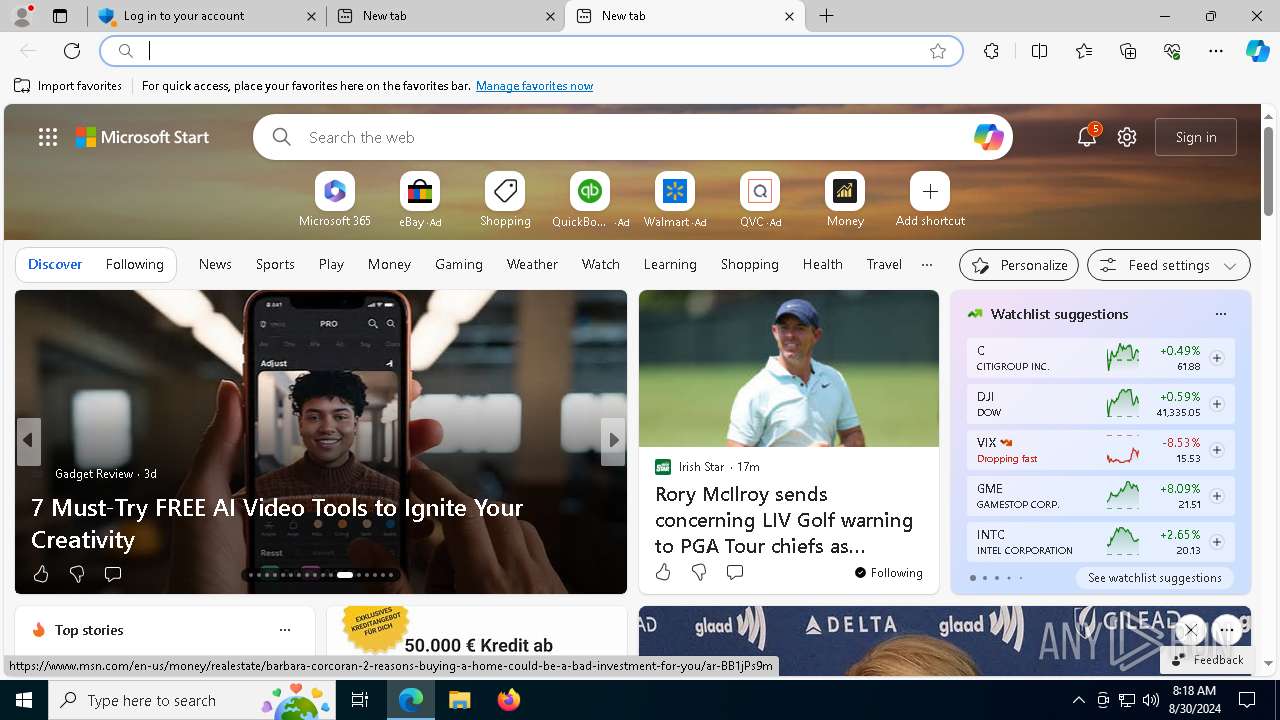Open the Sports category
The height and width of the screenshot is (720, 1280).
point(275,264)
